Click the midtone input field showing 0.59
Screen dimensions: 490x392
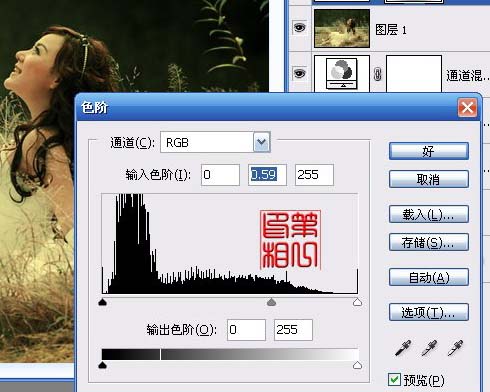point(267,175)
